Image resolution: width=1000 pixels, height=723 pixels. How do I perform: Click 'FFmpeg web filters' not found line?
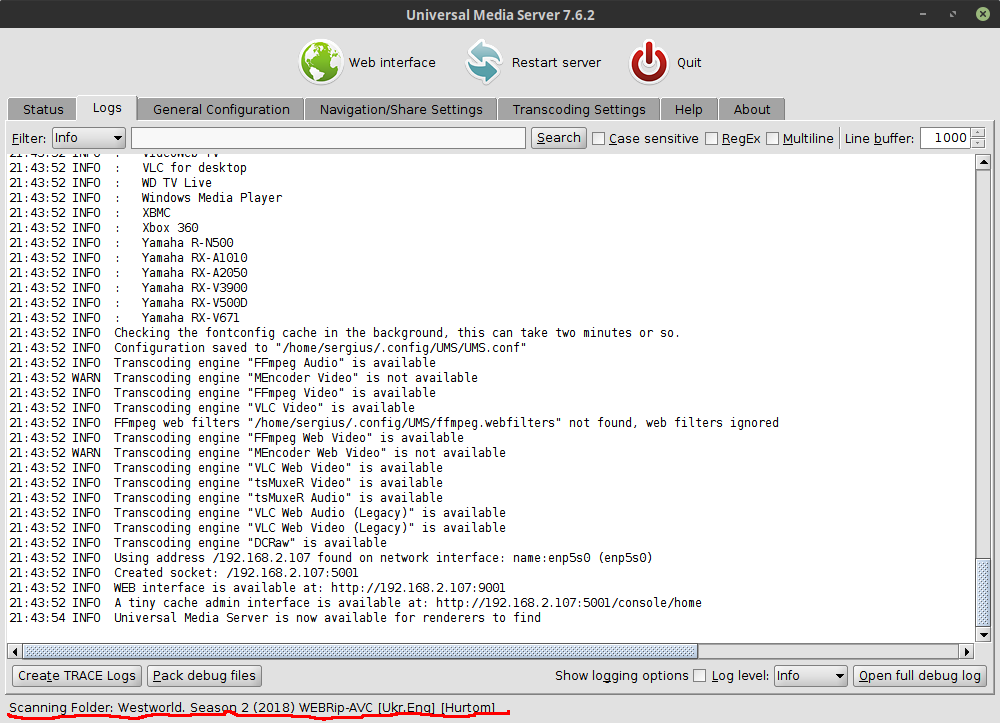[x=393, y=423]
